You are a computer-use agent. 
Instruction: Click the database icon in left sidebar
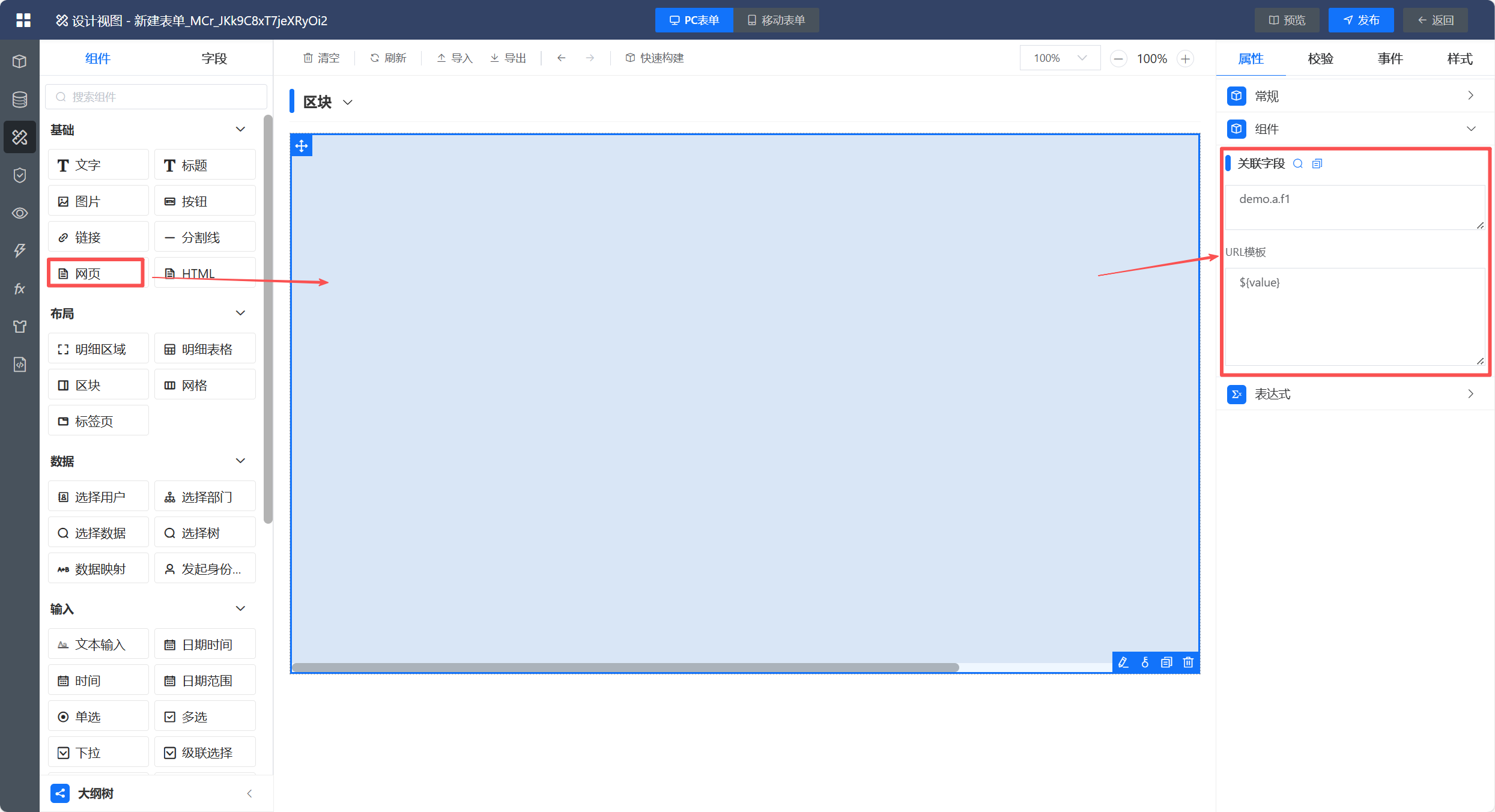pos(20,99)
